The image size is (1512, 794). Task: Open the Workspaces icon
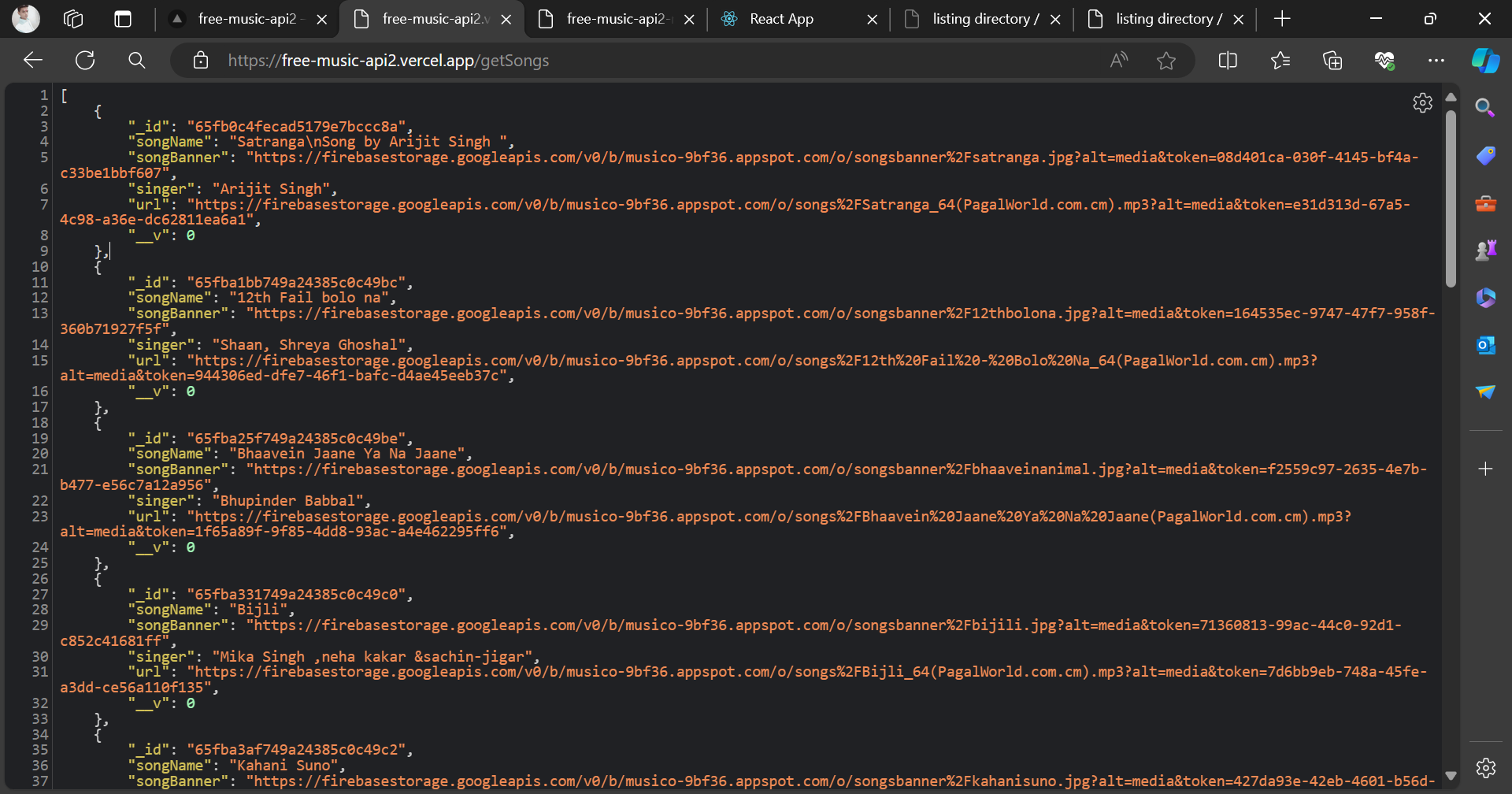(73, 19)
